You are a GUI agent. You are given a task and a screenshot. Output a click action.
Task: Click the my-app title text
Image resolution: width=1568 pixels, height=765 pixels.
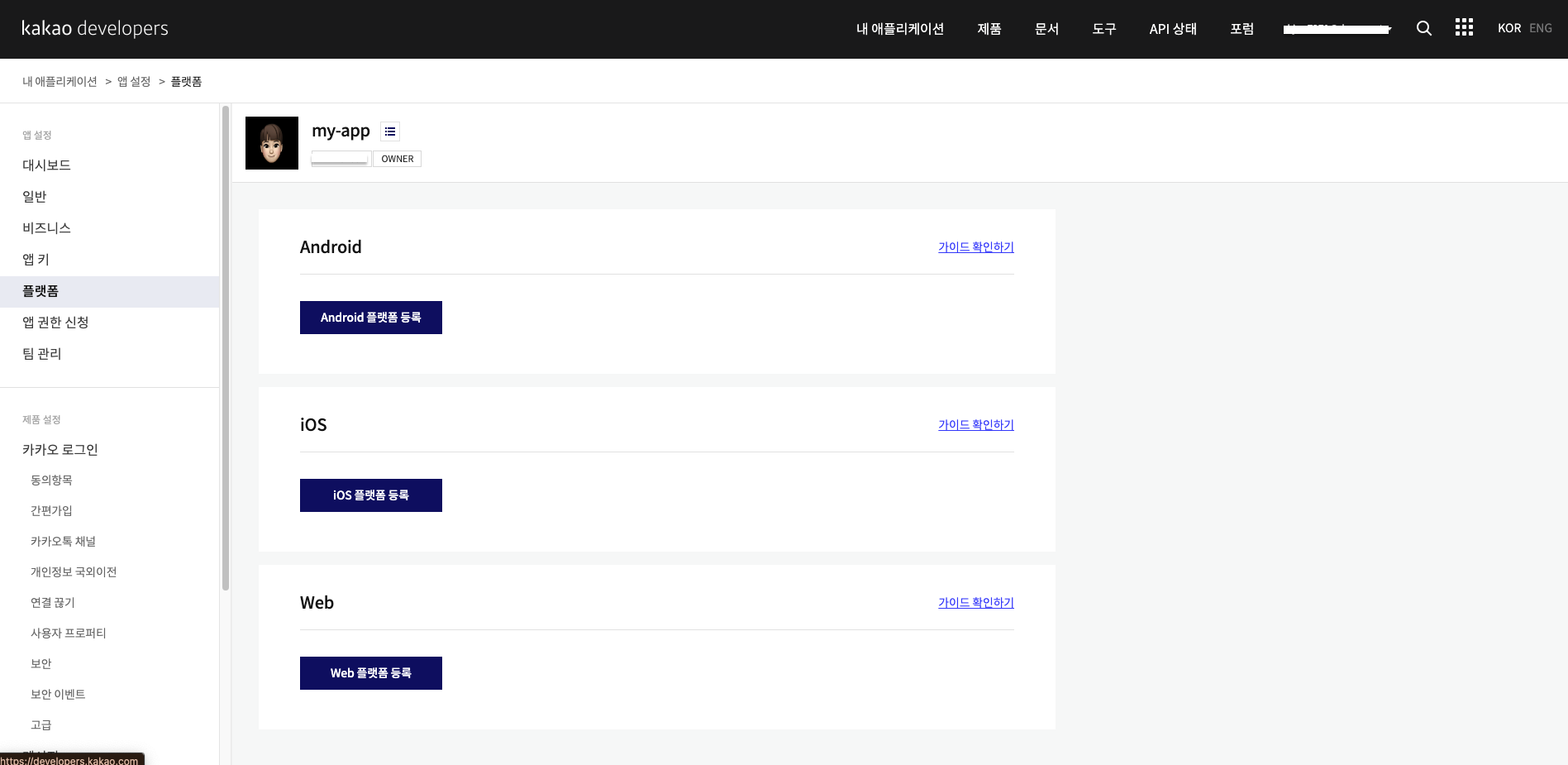tap(341, 131)
